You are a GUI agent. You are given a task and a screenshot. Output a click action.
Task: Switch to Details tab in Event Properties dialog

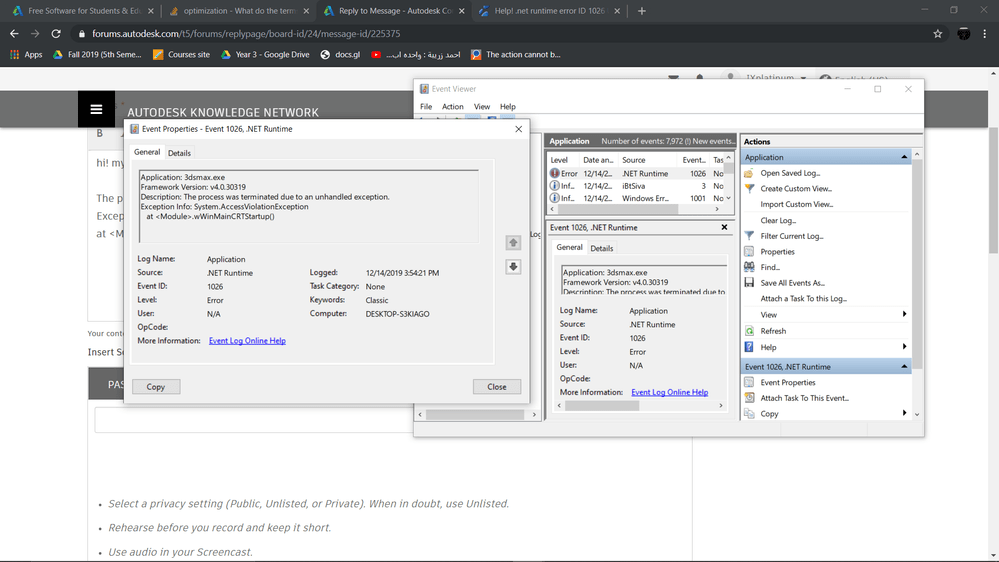[x=179, y=153]
